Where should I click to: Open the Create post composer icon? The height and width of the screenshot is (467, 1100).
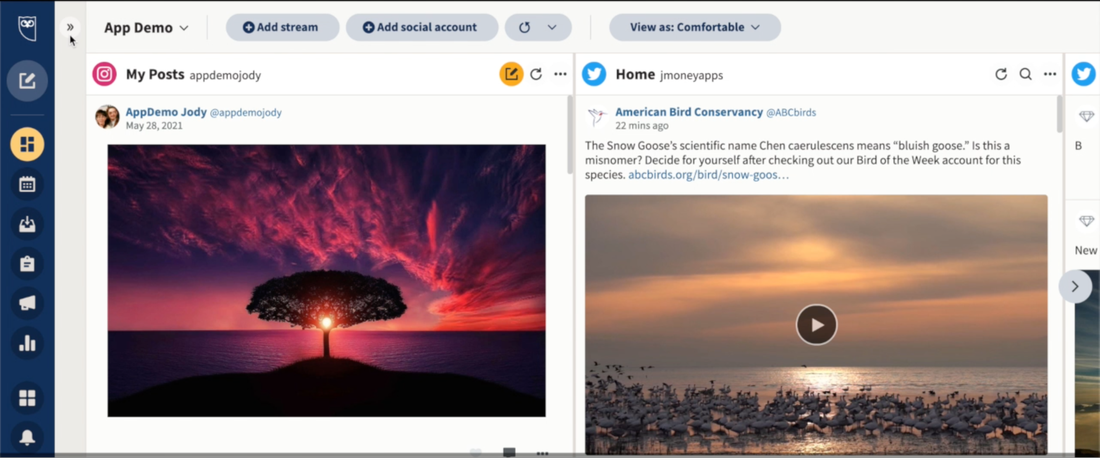click(27, 81)
